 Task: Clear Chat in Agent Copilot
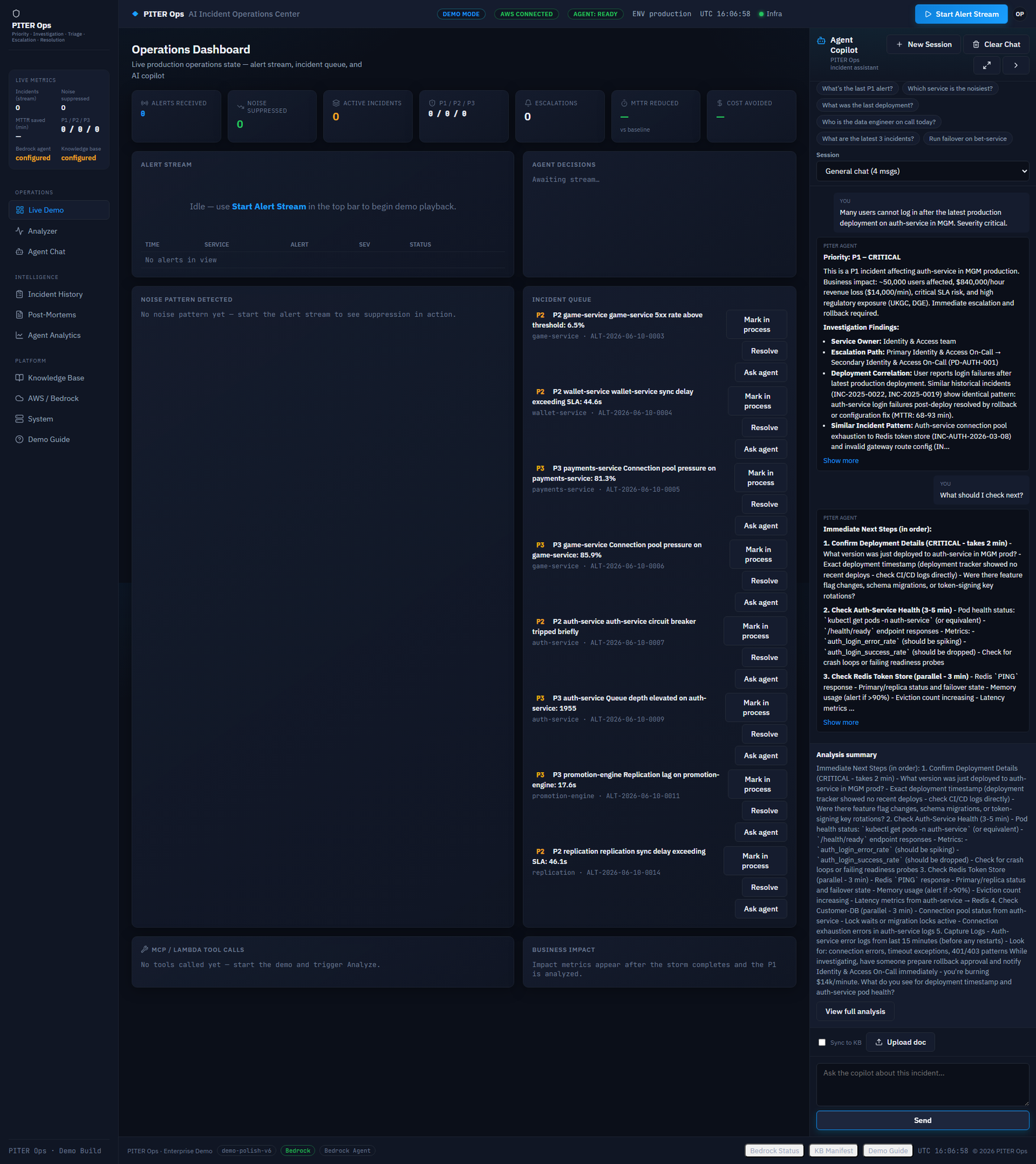point(997,44)
